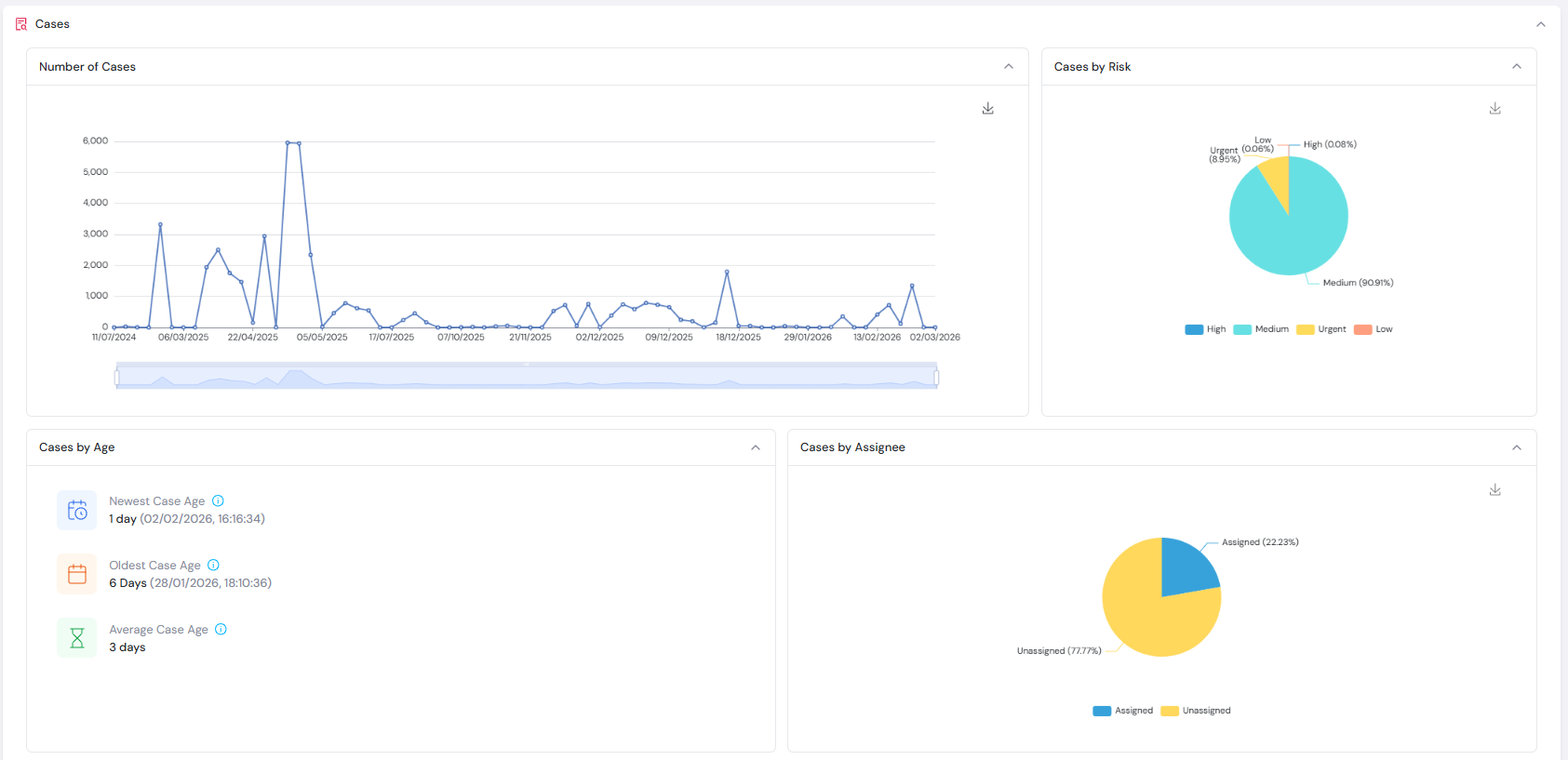Image resolution: width=1568 pixels, height=760 pixels.
Task: Toggle the Low risk legend item
Action: 1374,329
